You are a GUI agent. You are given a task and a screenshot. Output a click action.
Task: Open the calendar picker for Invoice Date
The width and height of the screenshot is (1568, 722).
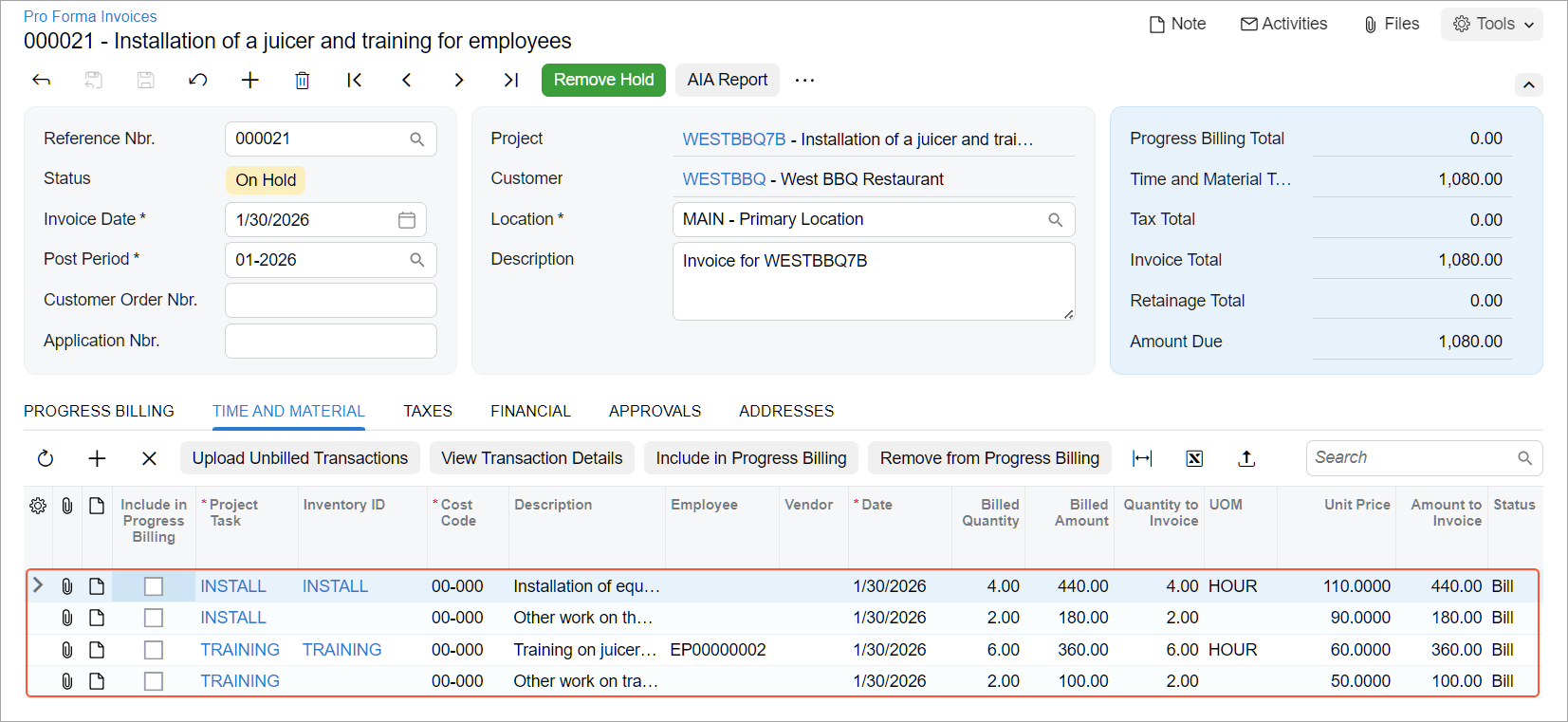407,220
